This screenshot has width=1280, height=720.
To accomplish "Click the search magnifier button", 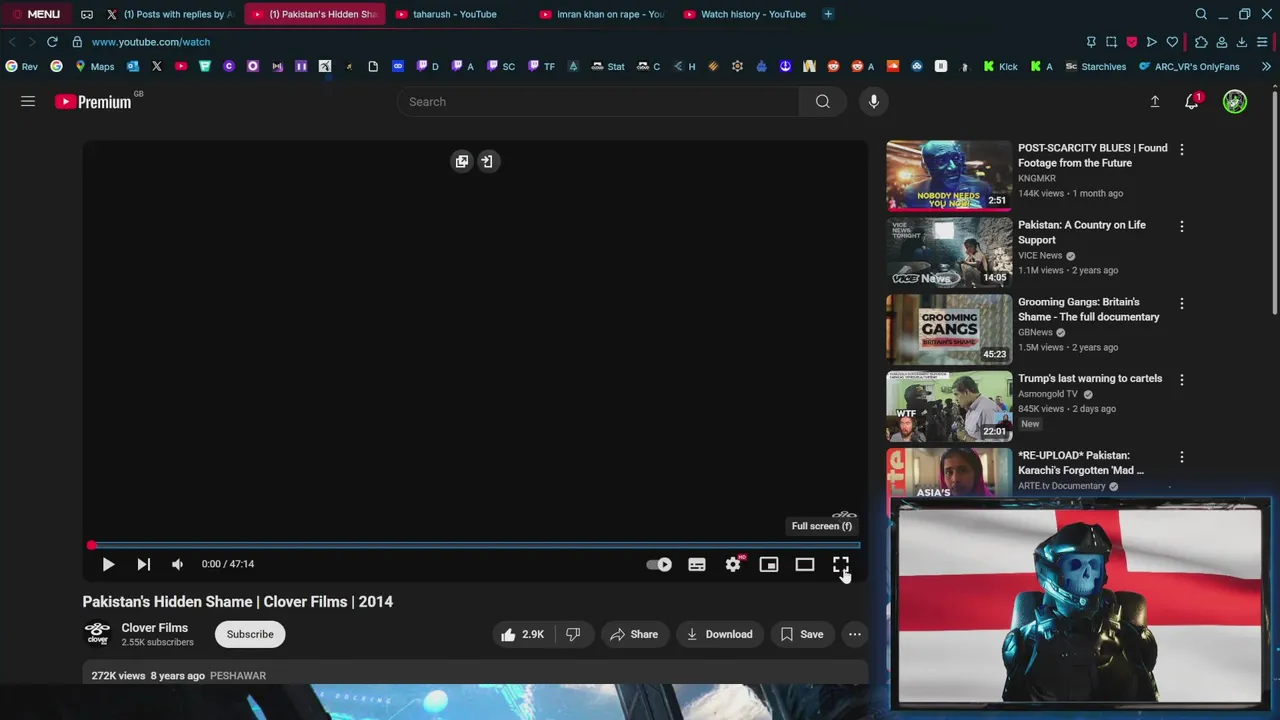I will [822, 101].
